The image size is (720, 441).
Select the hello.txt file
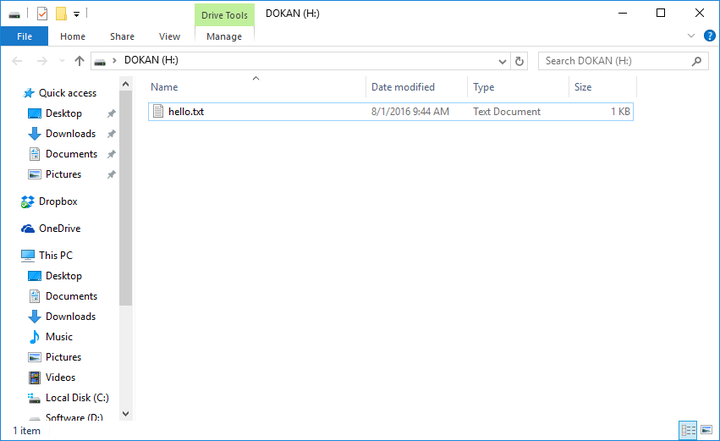click(x=391, y=112)
